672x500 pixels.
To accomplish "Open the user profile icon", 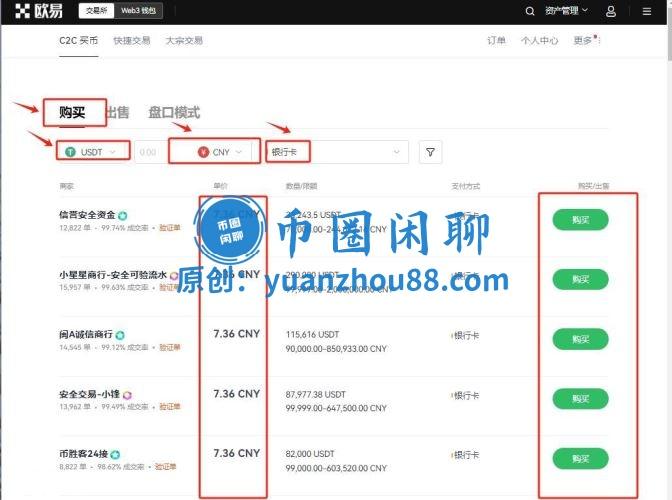I will click(611, 11).
